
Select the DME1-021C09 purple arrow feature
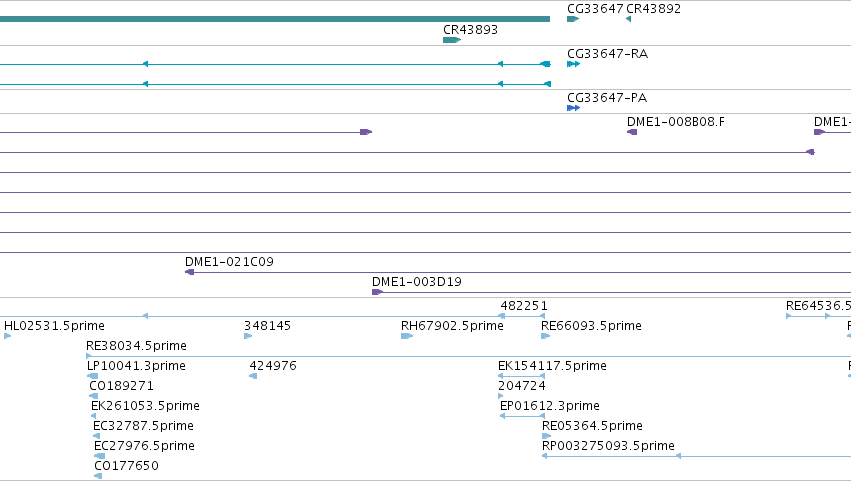(189, 272)
